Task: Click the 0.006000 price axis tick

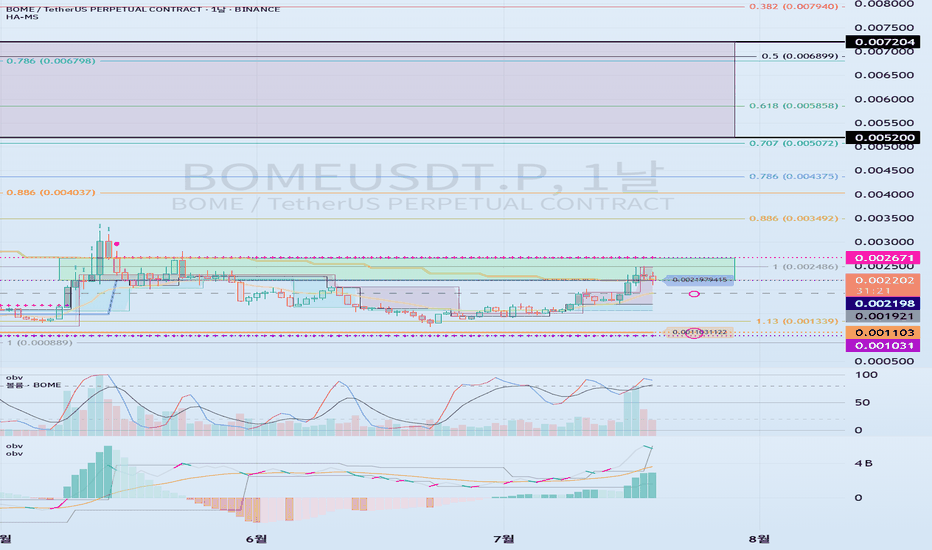Action: tap(884, 99)
